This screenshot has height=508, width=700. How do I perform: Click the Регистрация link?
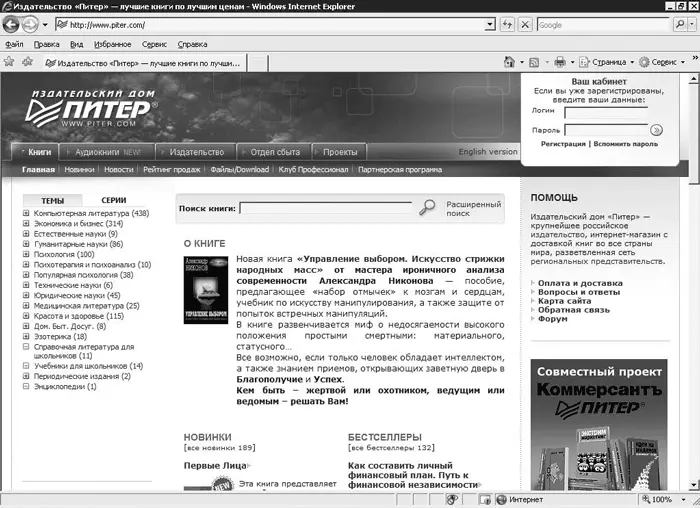pyautogui.click(x=563, y=144)
